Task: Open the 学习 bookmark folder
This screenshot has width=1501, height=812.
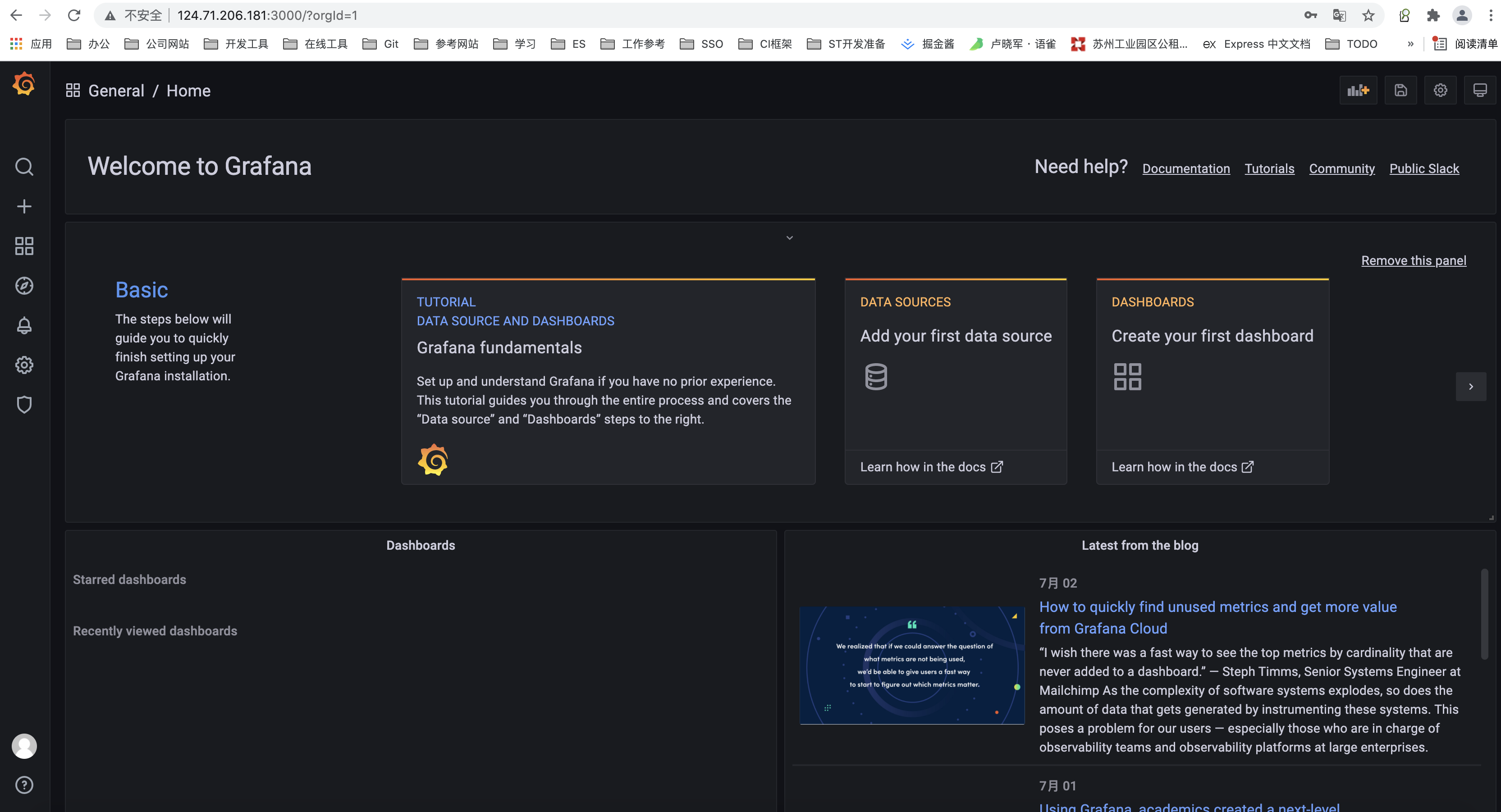Action: coord(514,44)
